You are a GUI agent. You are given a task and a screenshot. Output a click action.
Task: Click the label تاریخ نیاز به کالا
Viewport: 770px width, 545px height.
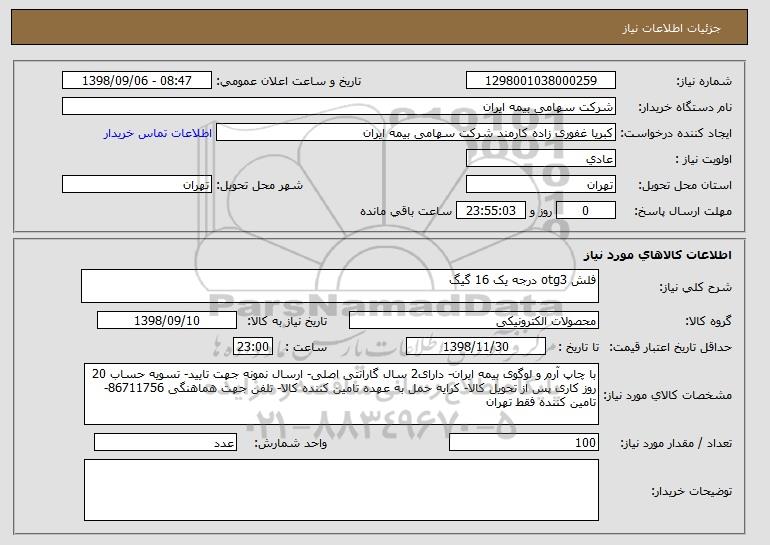click(287, 322)
